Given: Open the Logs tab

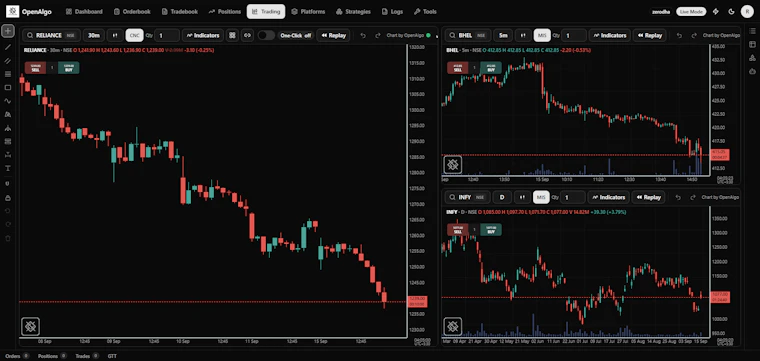Looking at the screenshot, I should coord(392,12).
